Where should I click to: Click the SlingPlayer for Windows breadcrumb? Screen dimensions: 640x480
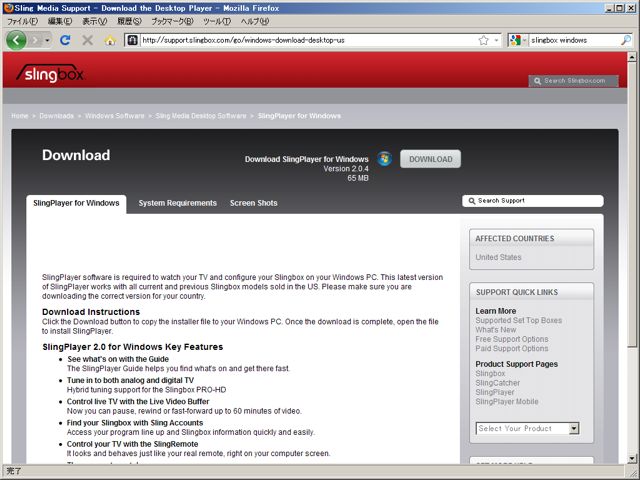point(299,116)
